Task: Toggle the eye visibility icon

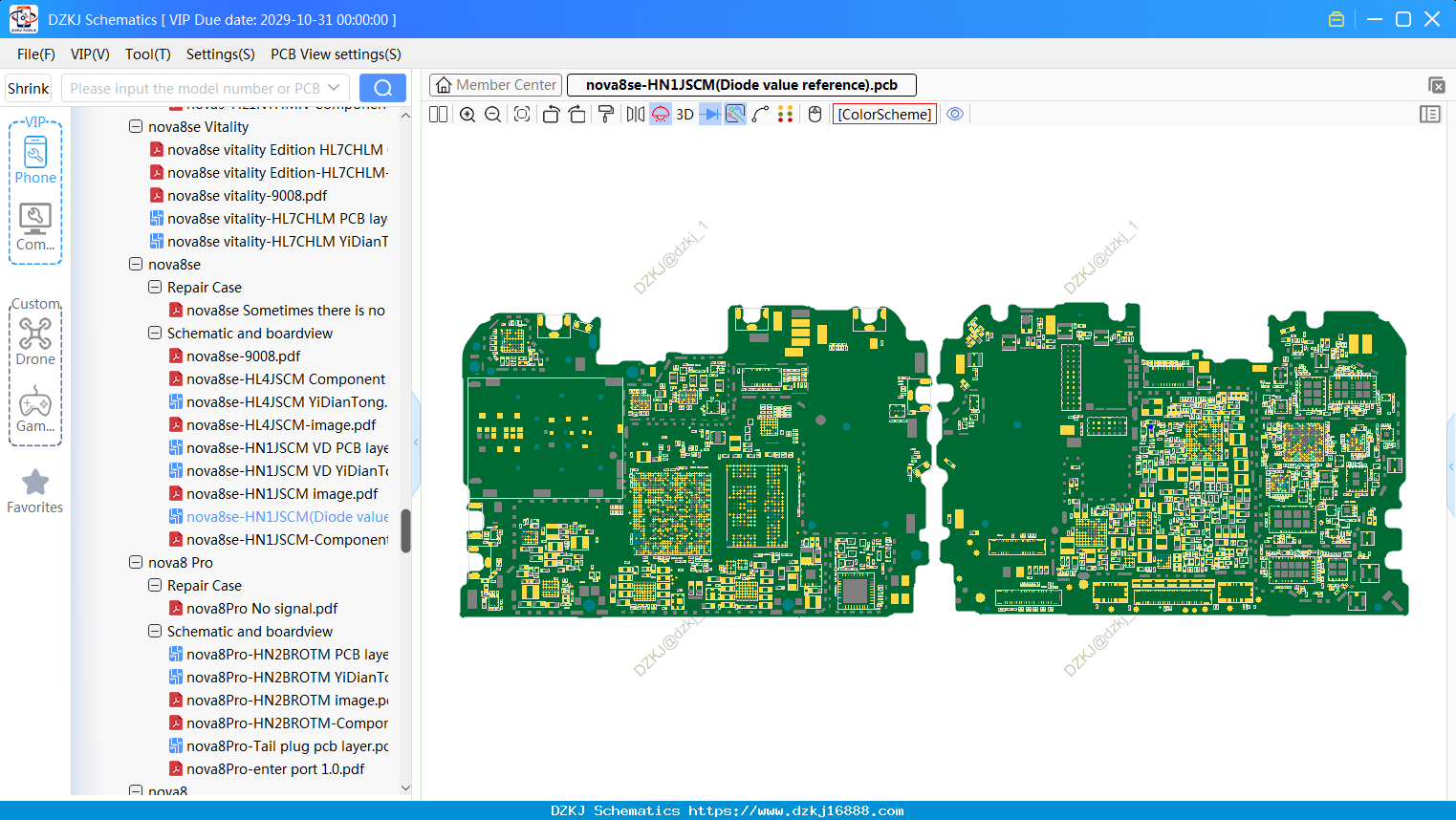Action: tap(955, 114)
